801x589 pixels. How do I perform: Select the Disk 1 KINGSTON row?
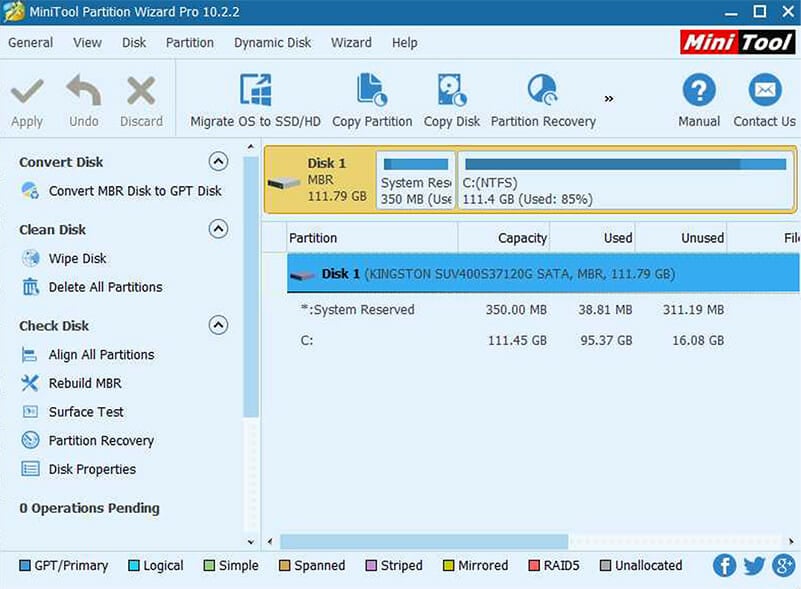543,274
